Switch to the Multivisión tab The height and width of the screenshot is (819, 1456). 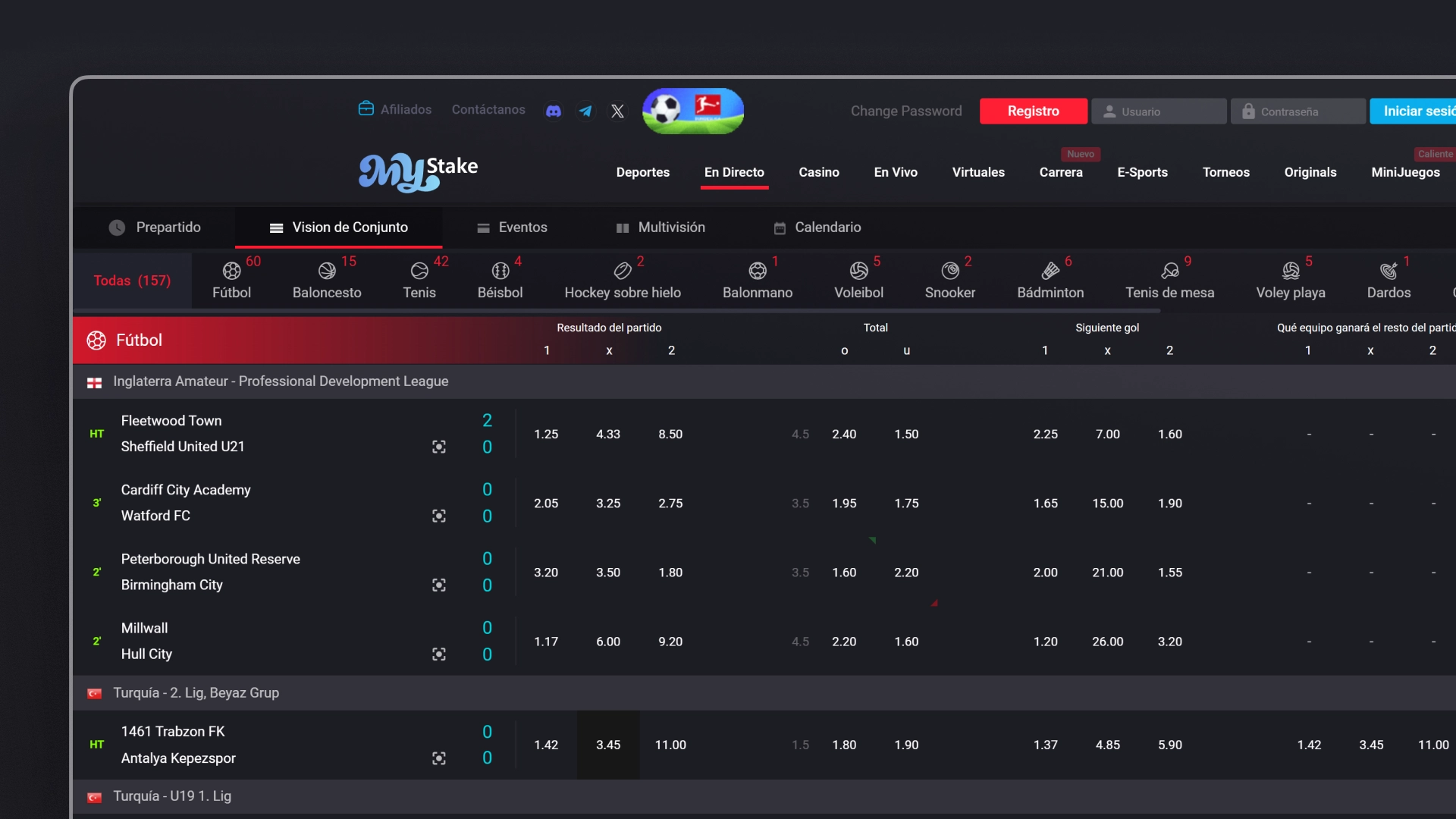pos(661,227)
